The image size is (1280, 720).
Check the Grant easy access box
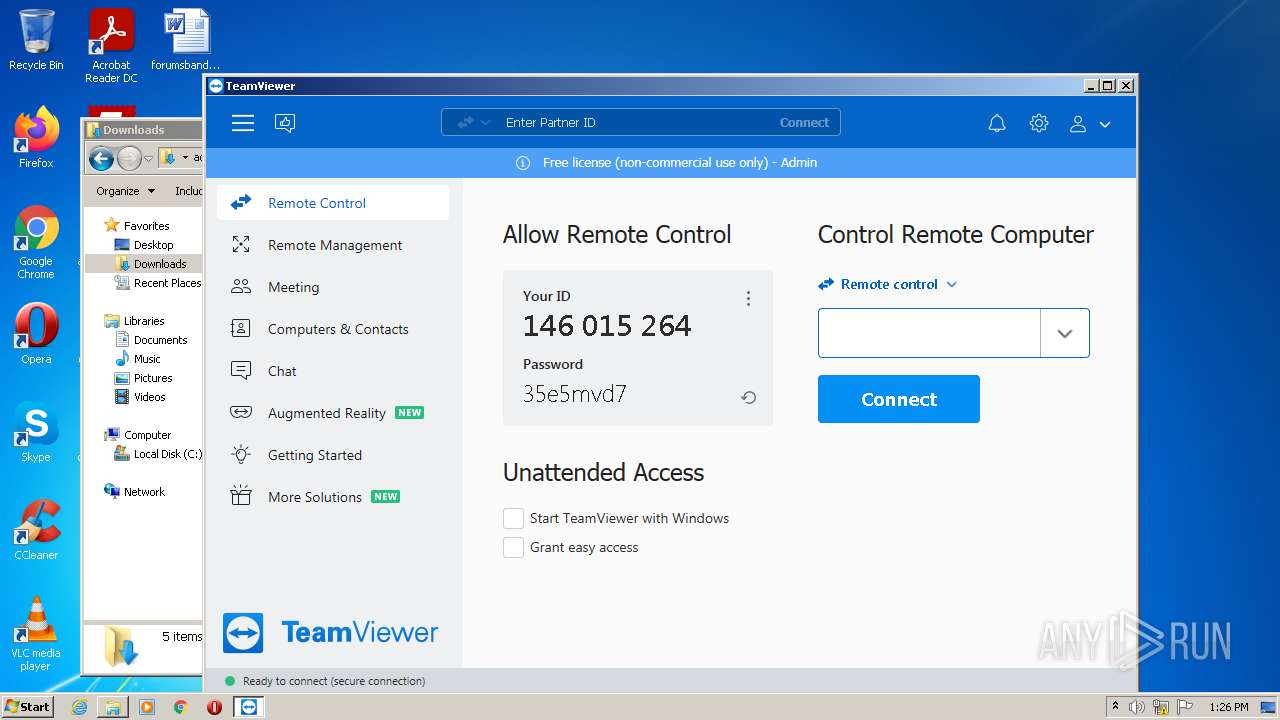(x=513, y=547)
